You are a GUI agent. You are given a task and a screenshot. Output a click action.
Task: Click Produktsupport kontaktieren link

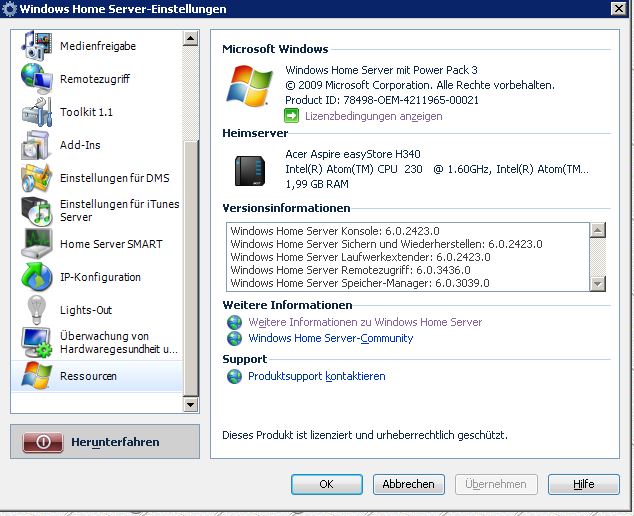tap(316, 376)
